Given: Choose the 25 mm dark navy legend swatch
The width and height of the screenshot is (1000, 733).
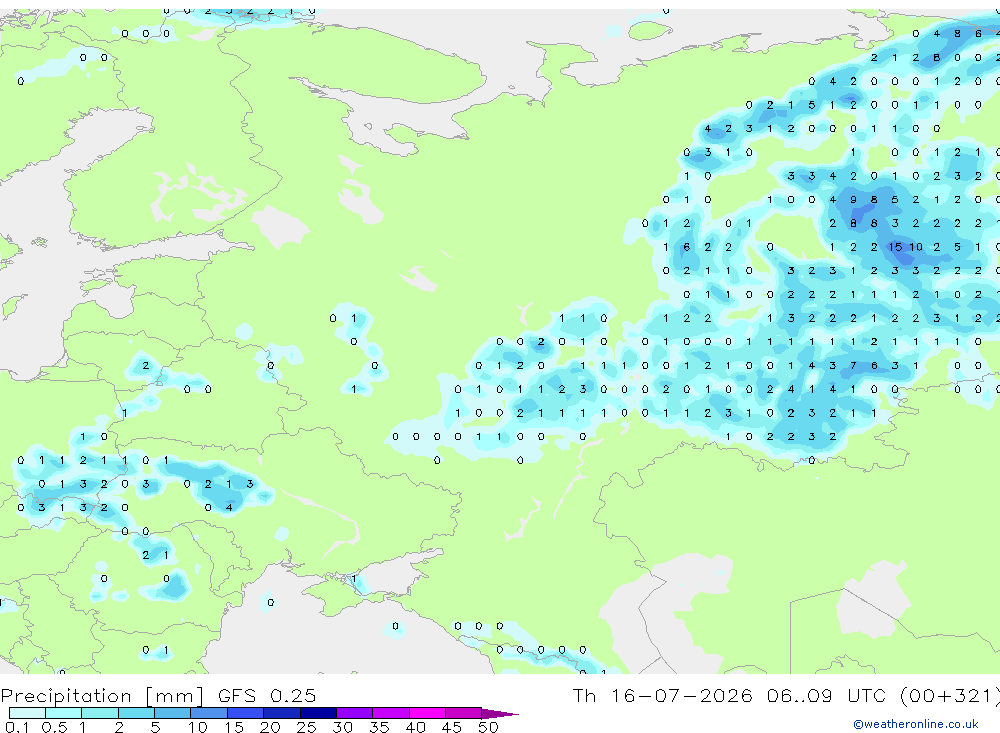Looking at the screenshot, I should (x=318, y=713).
